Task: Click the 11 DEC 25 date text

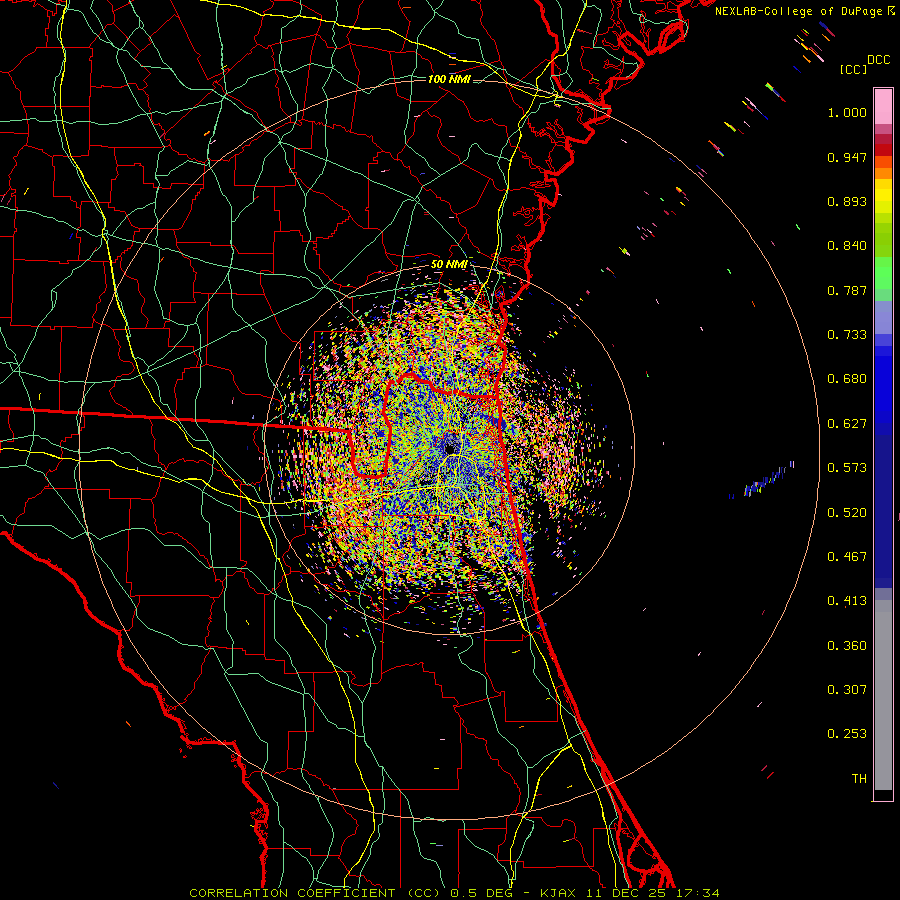Action: (627, 893)
